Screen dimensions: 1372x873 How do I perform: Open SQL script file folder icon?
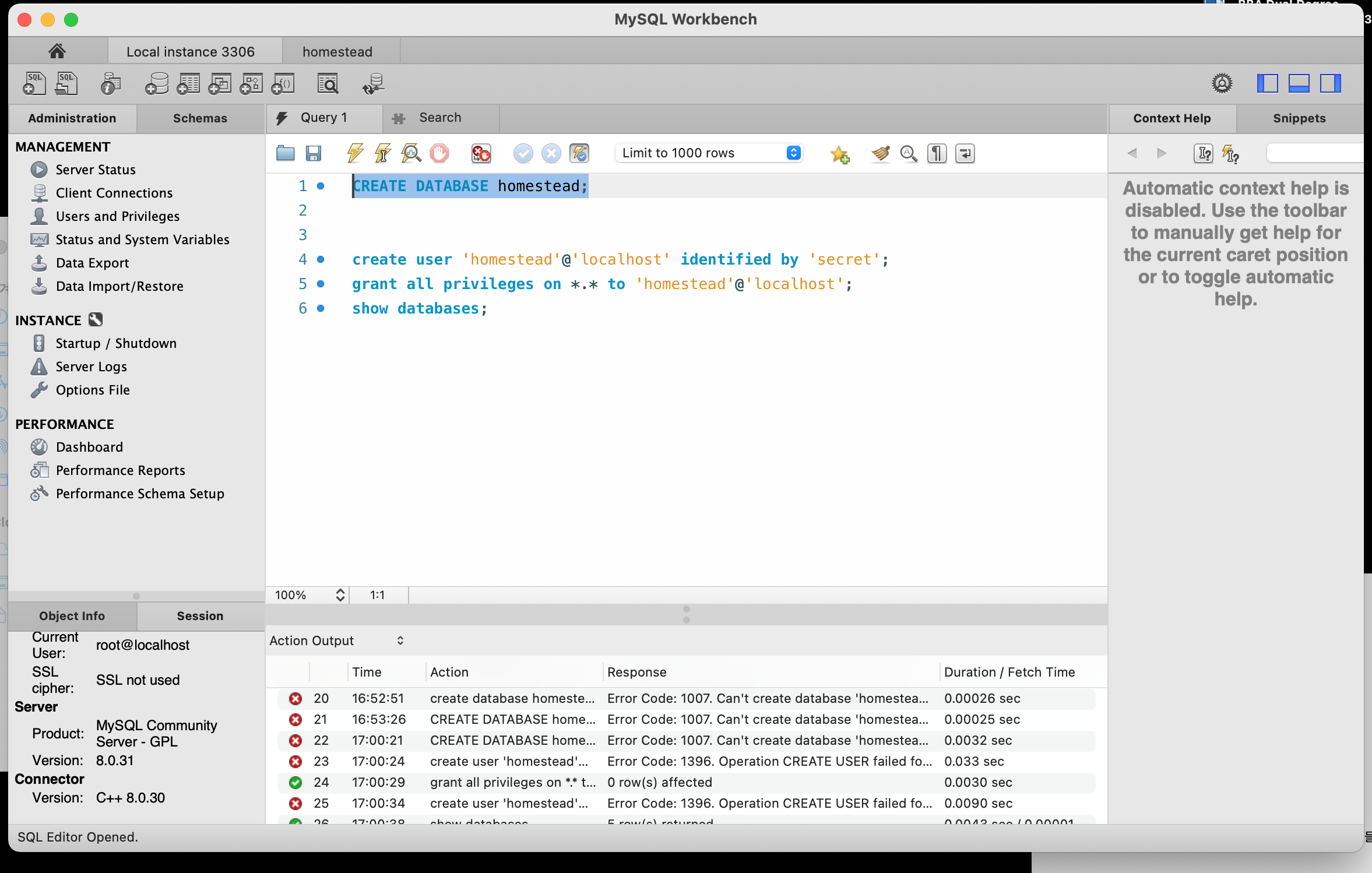[285, 153]
